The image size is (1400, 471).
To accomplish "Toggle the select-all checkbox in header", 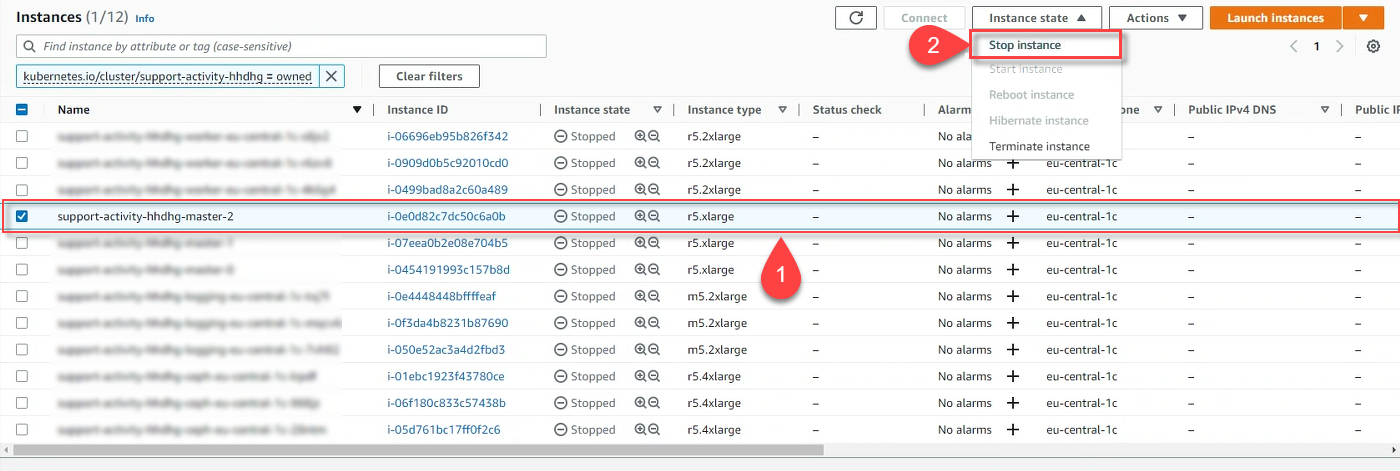I will [22, 110].
